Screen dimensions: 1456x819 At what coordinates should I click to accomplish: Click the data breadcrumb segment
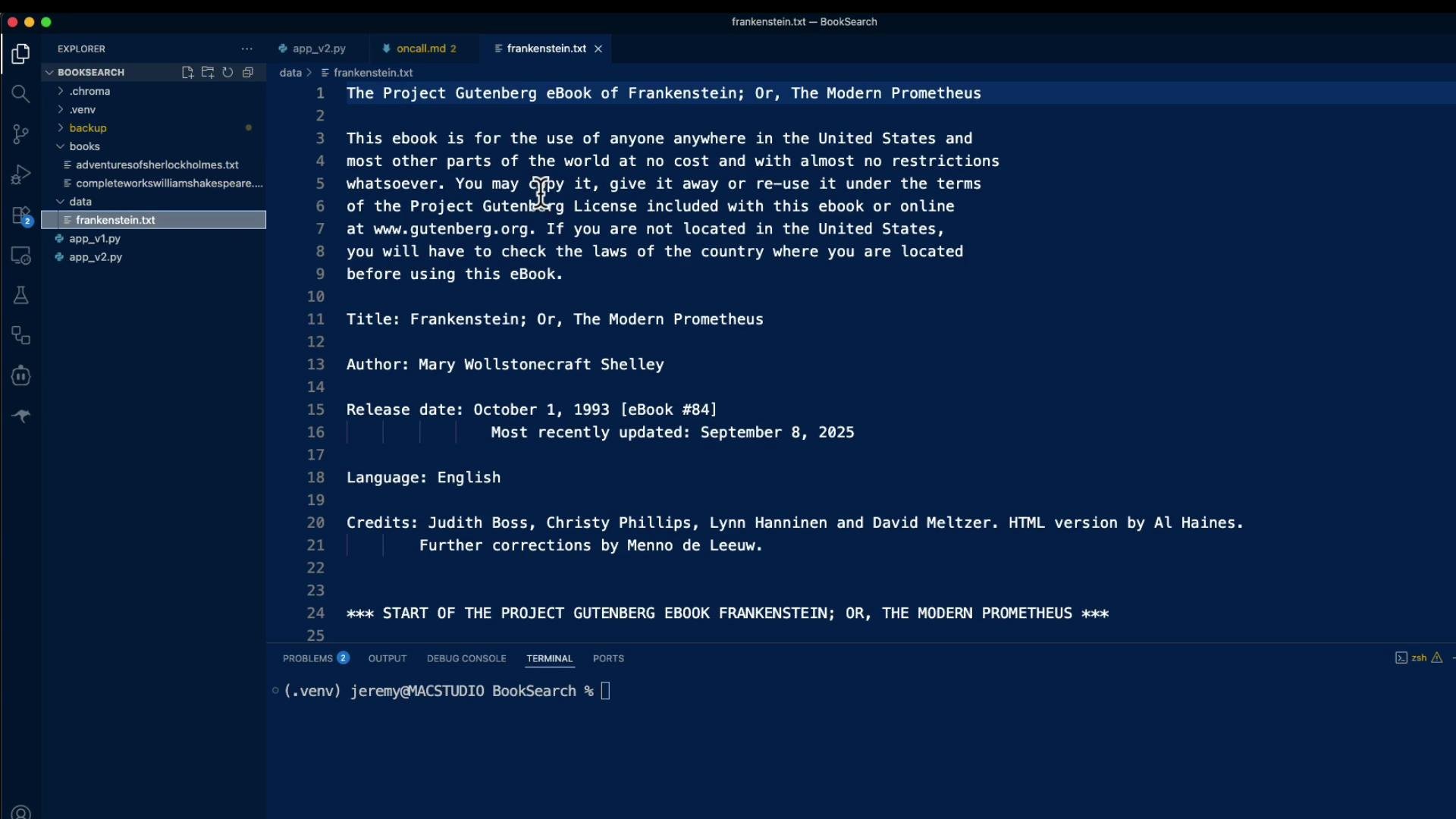(290, 73)
